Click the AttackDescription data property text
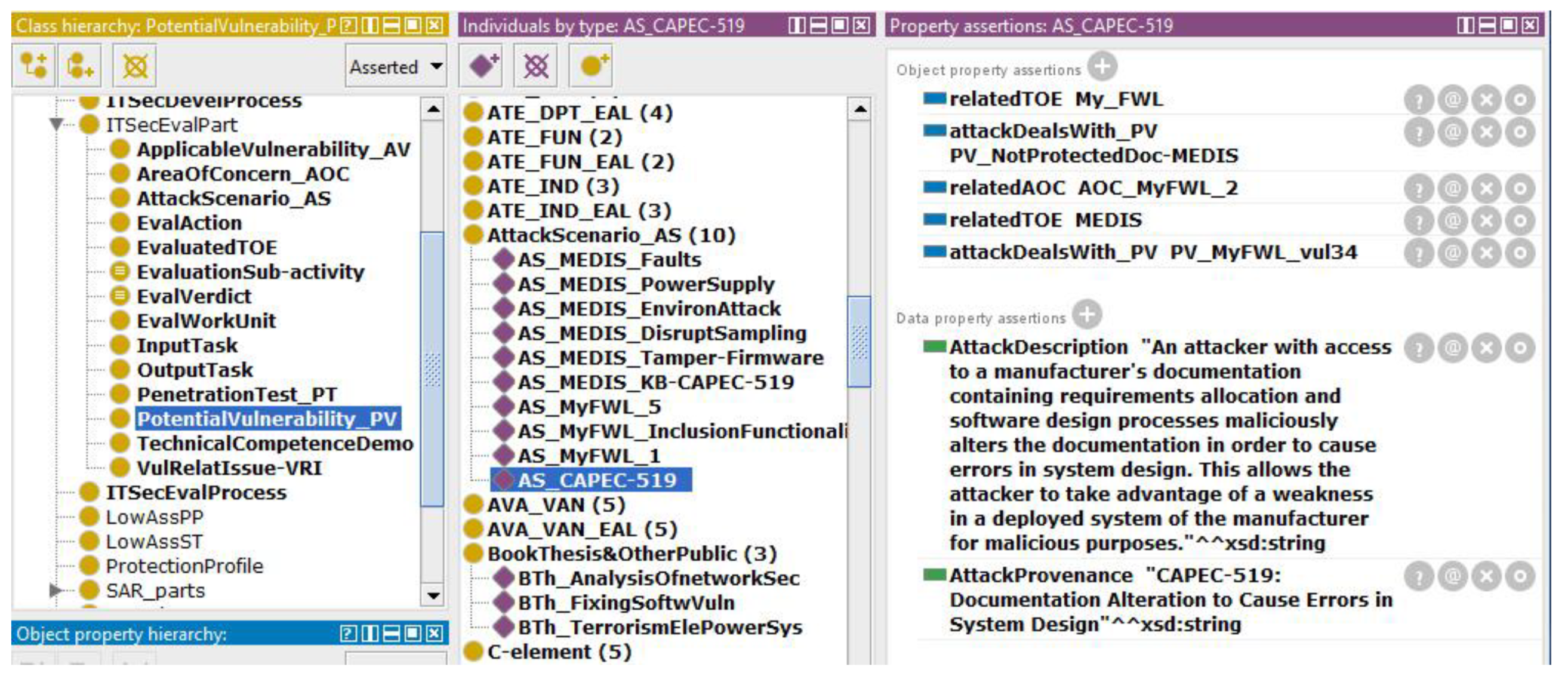1568x682 pixels. point(1038,347)
